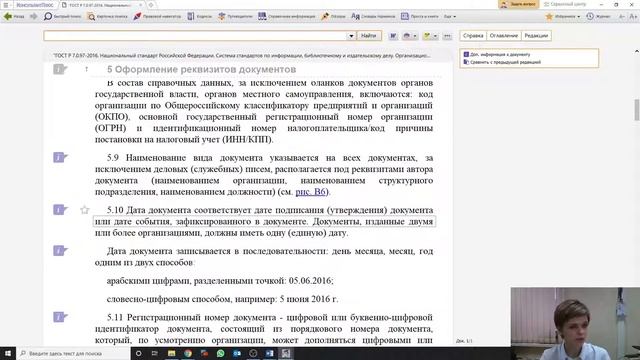Image resolution: width=640 pixels, height=360 pixels.
Task: Open Outlook from the taskbar
Action: (237, 353)
